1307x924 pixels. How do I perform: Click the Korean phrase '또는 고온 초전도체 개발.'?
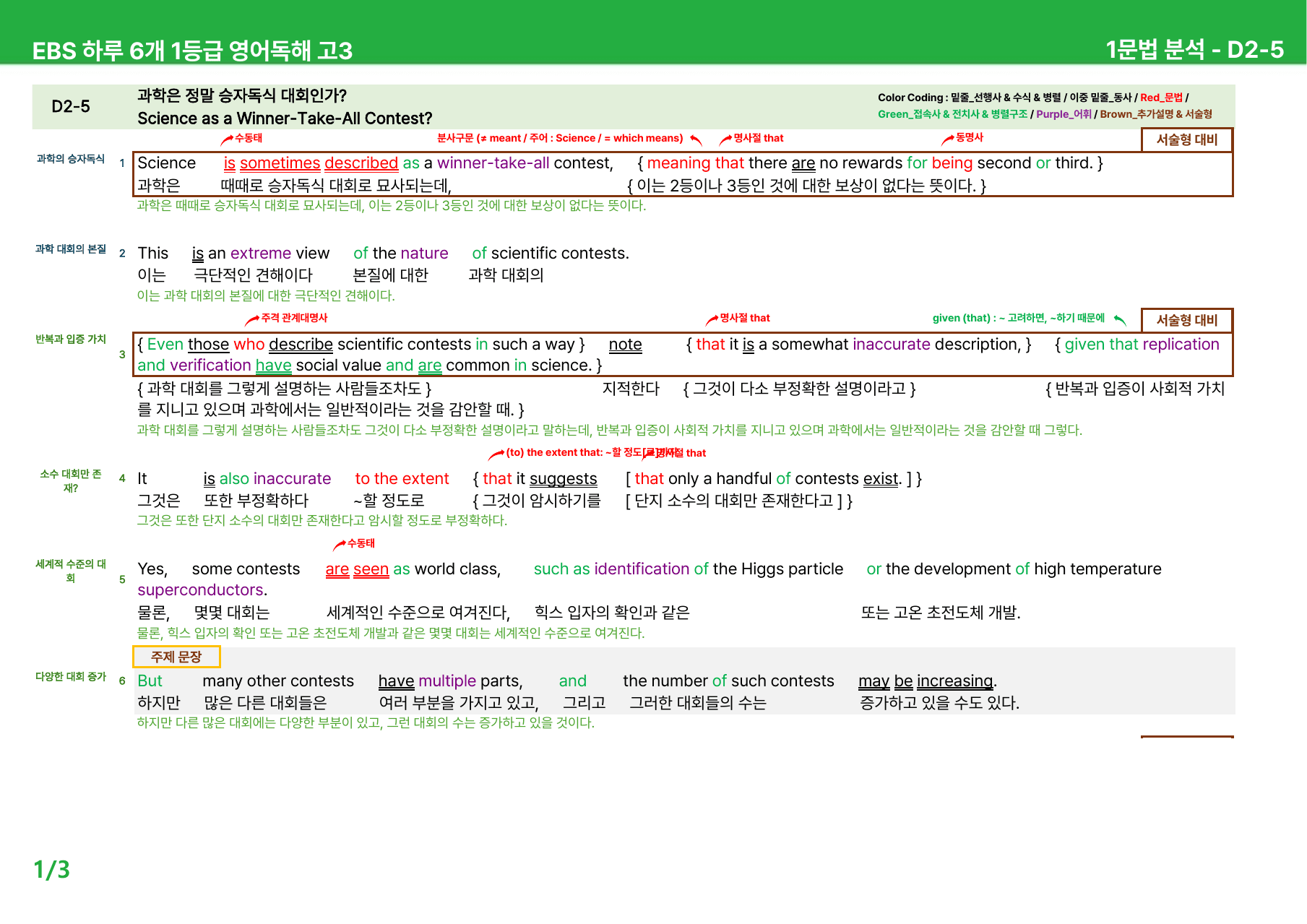click(941, 613)
